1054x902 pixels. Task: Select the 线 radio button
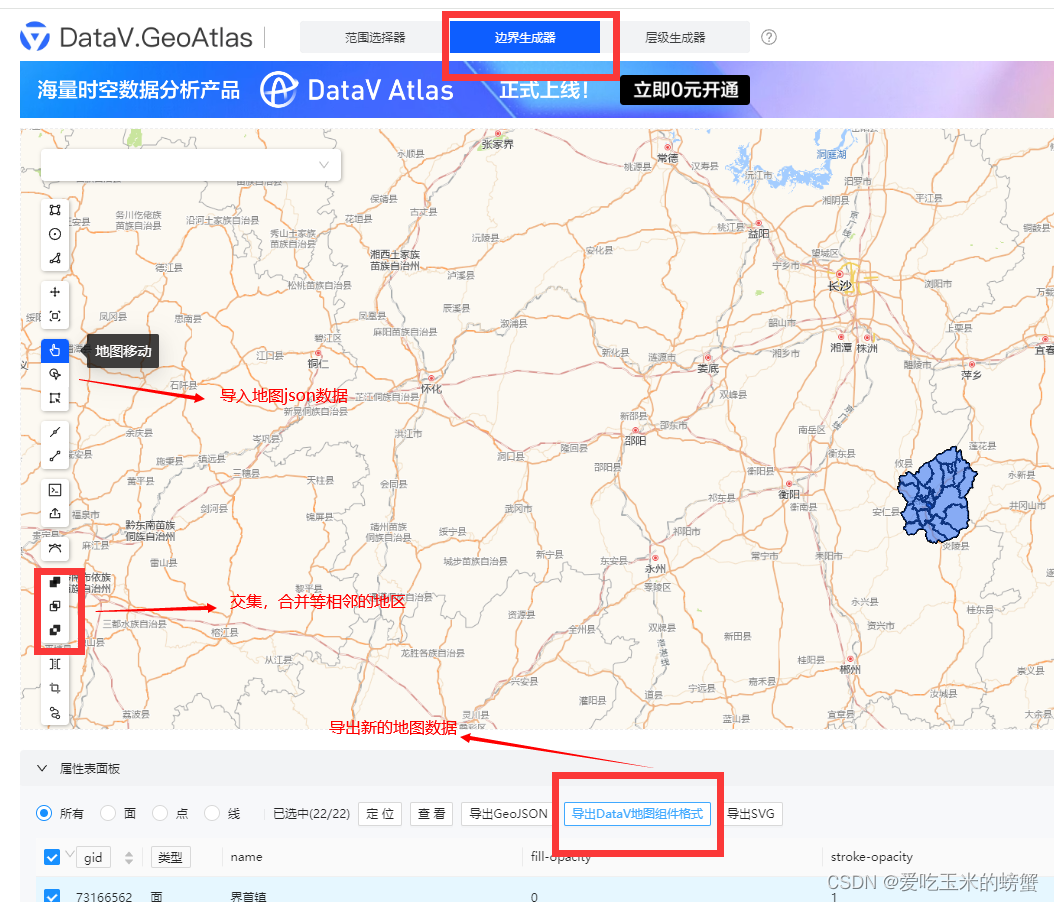tap(212, 813)
